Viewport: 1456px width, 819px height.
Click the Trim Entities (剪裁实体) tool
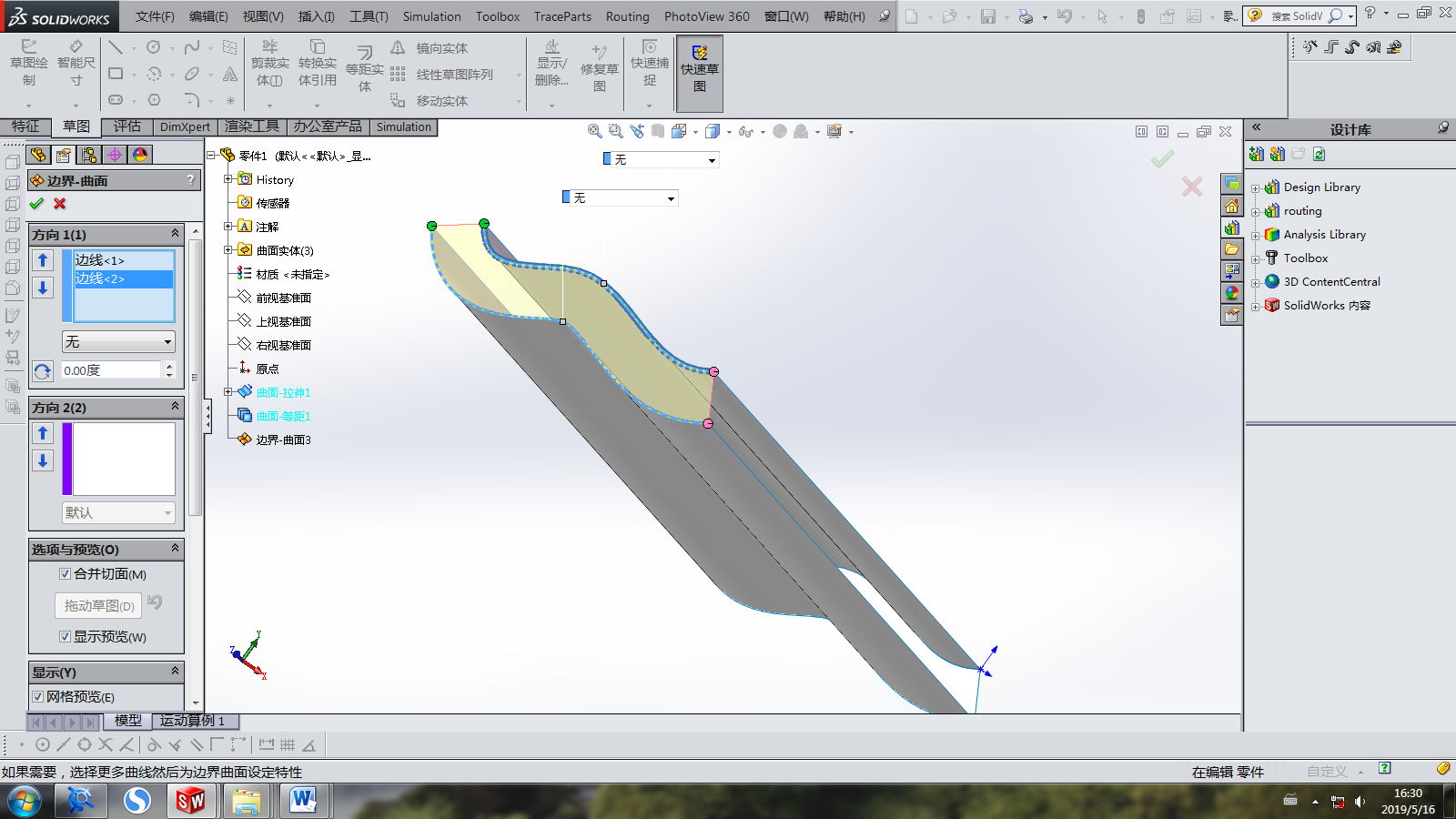point(270,63)
